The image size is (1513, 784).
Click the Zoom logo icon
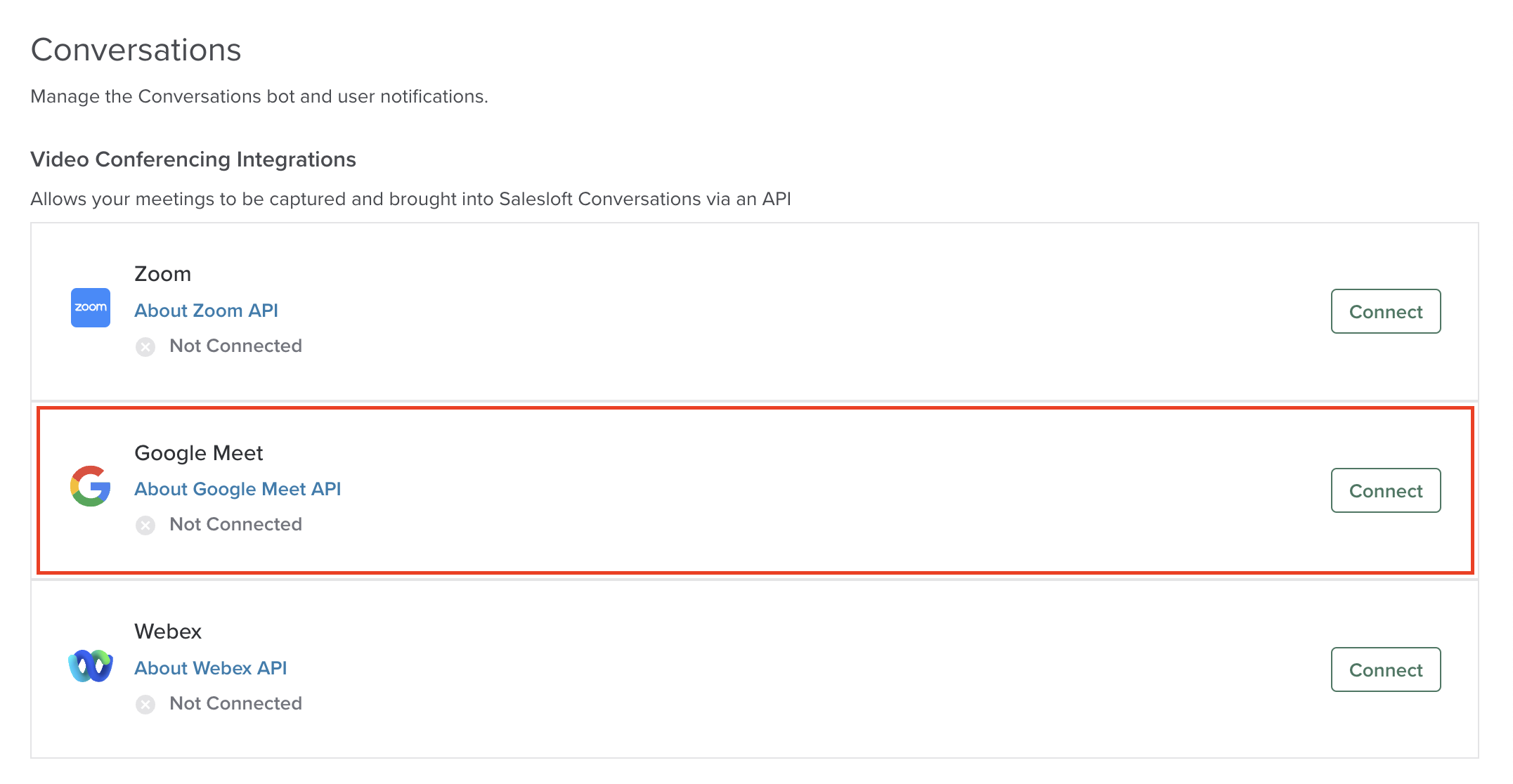click(x=91, y=308)
